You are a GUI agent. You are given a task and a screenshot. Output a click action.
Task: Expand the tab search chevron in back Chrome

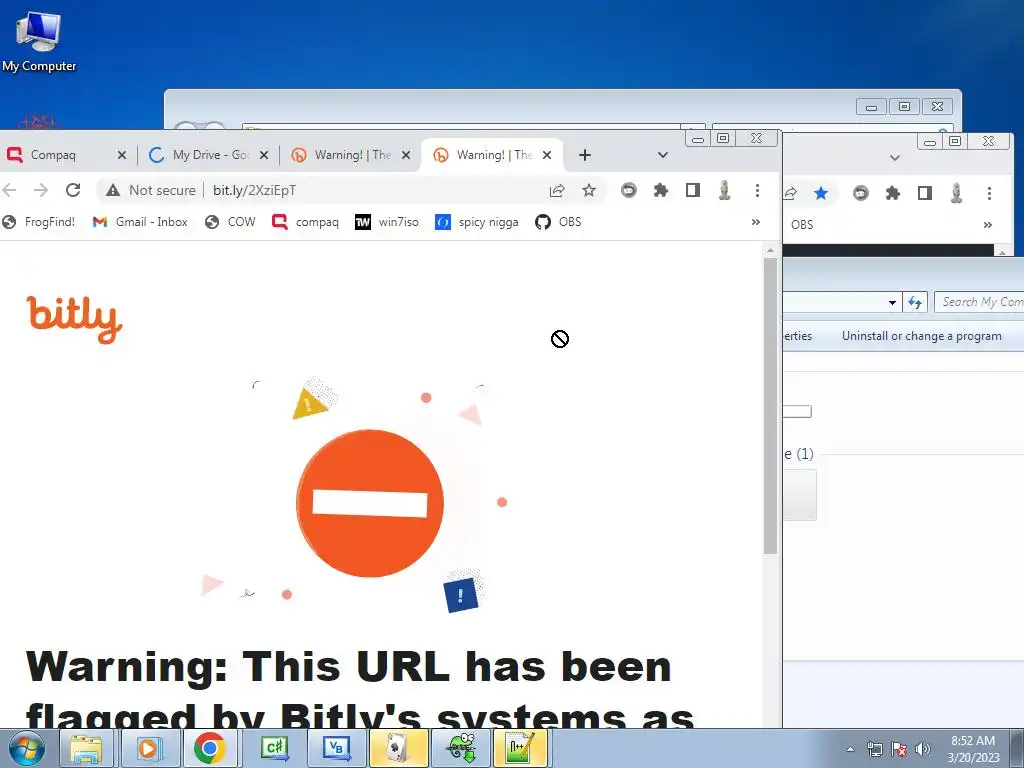pos(895,157)
